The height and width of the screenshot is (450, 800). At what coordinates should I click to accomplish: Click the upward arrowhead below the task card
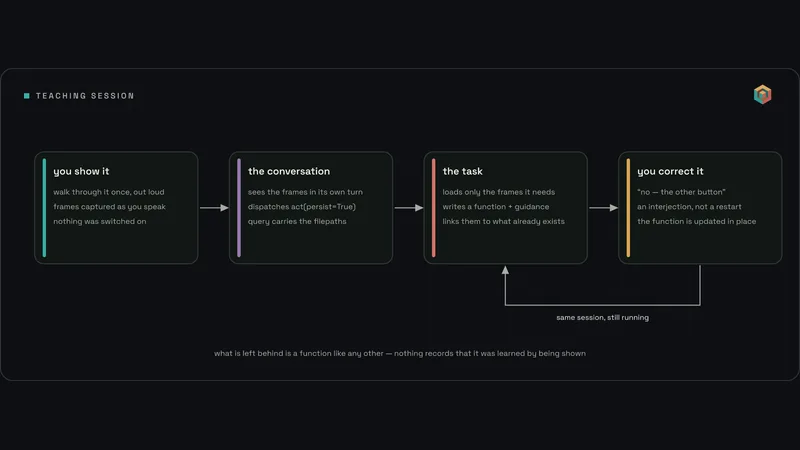point(505,270)
